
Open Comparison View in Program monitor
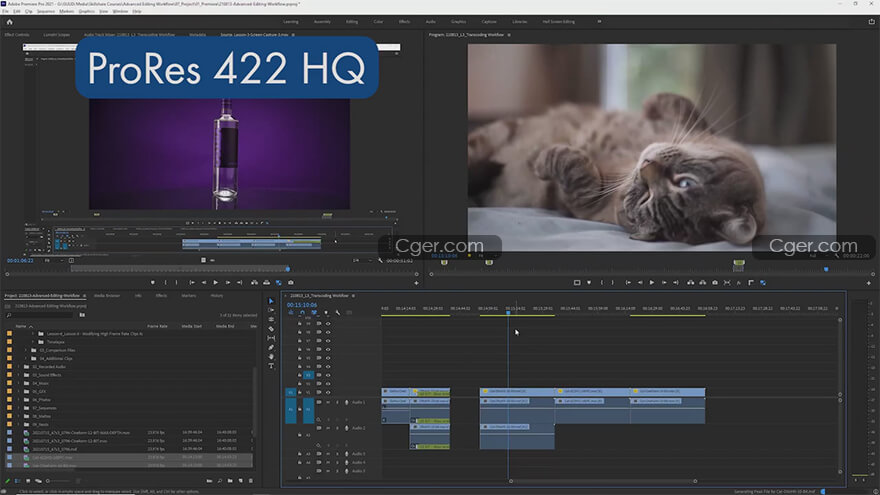point(727,283)
